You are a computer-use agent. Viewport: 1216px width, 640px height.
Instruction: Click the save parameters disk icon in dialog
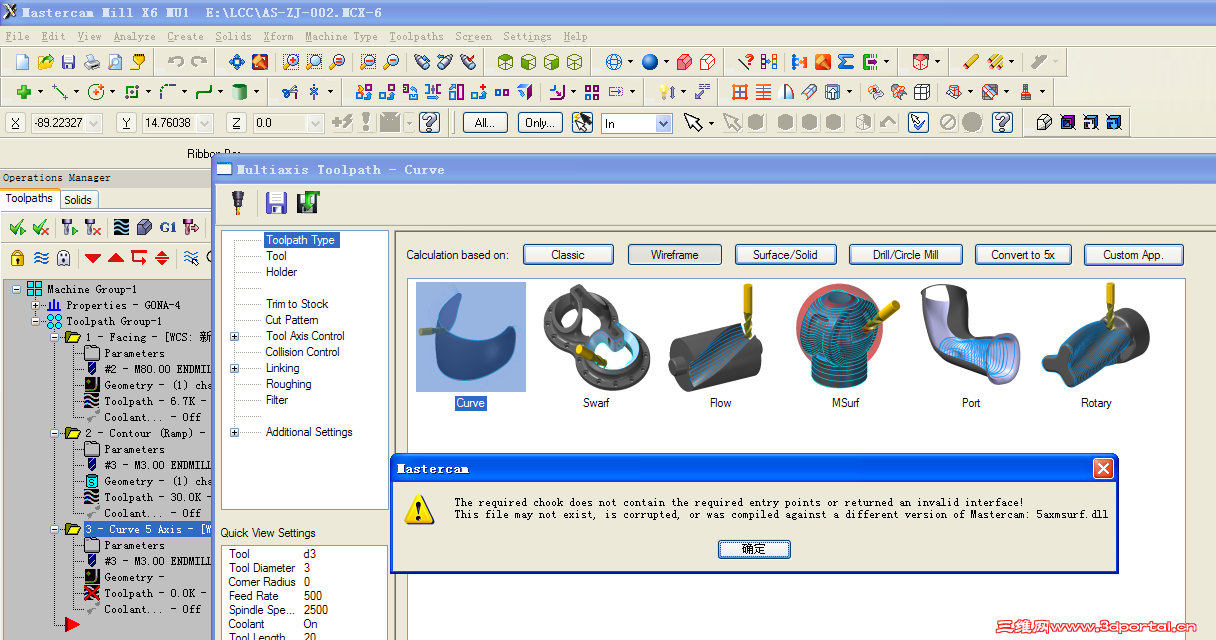[x=277, y=203]
